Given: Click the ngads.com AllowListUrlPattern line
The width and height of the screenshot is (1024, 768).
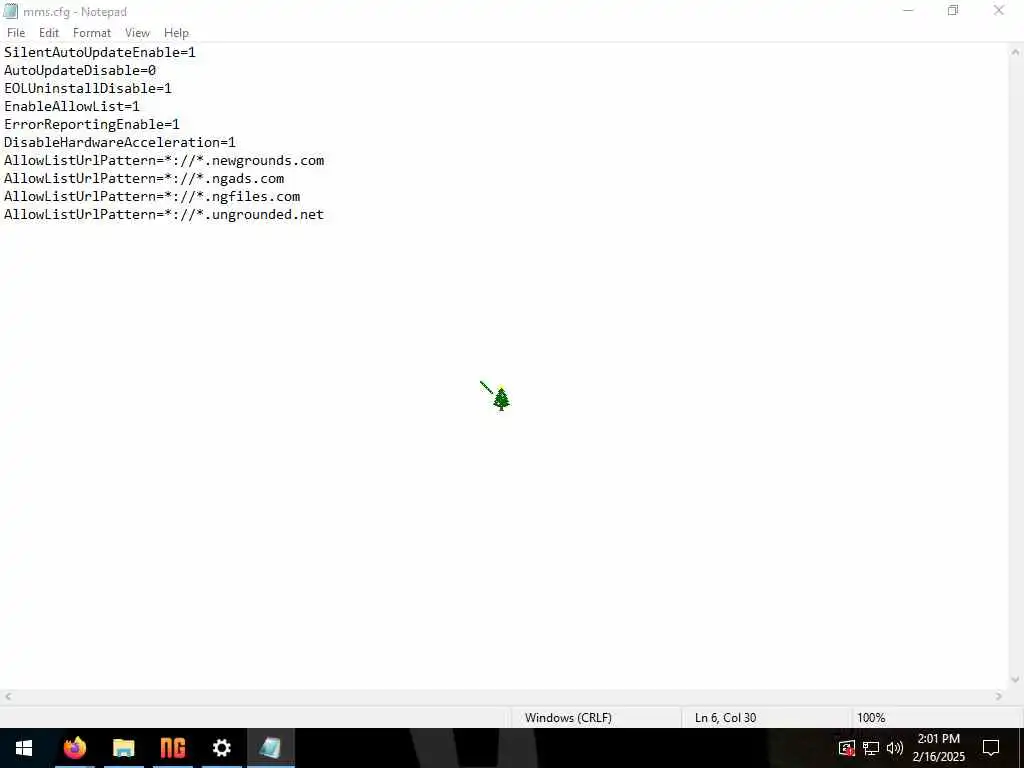Looking at the screenshot, I should click(144, 178).
